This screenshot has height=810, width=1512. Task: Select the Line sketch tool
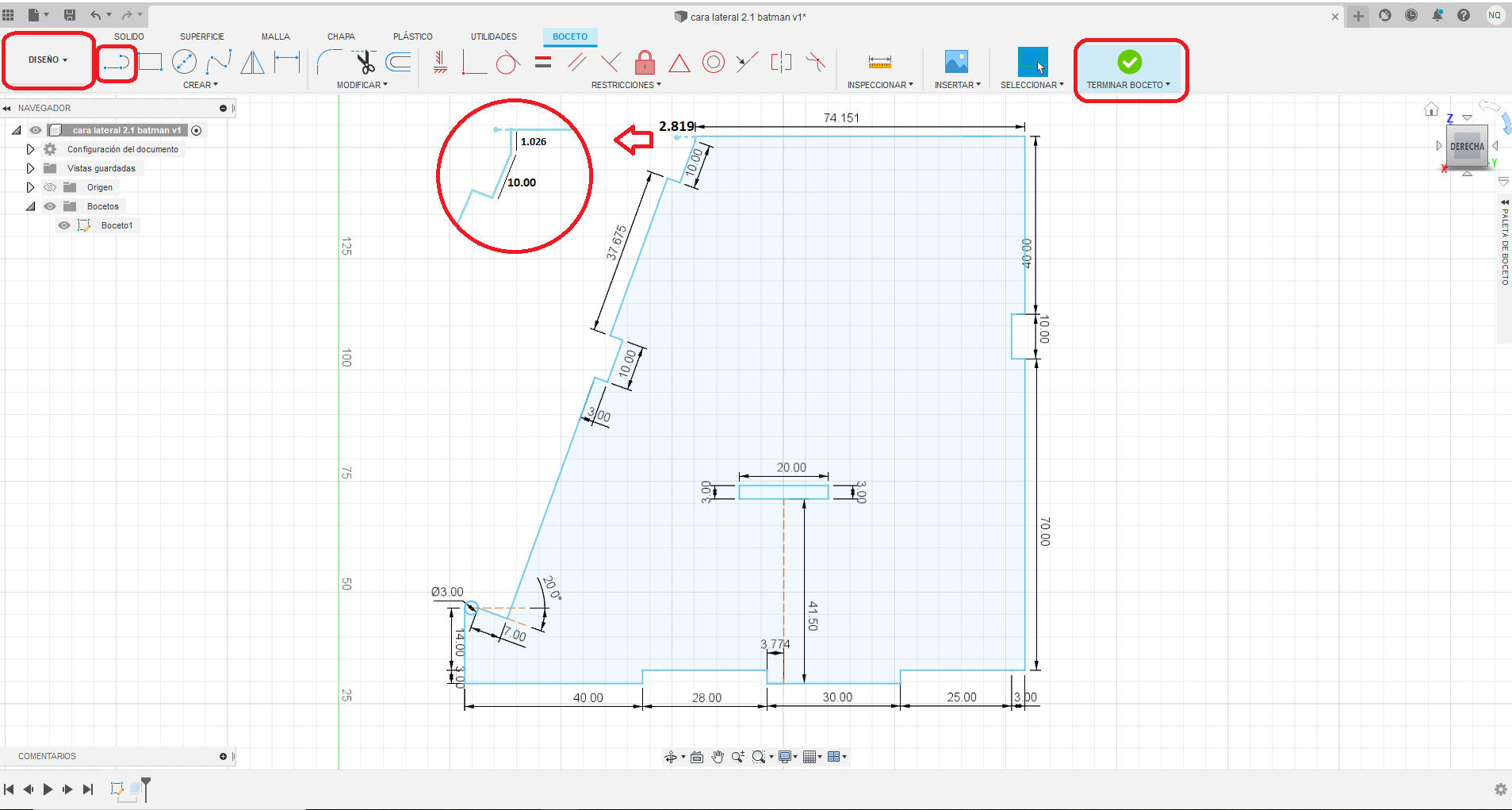(x=117, y=62)
